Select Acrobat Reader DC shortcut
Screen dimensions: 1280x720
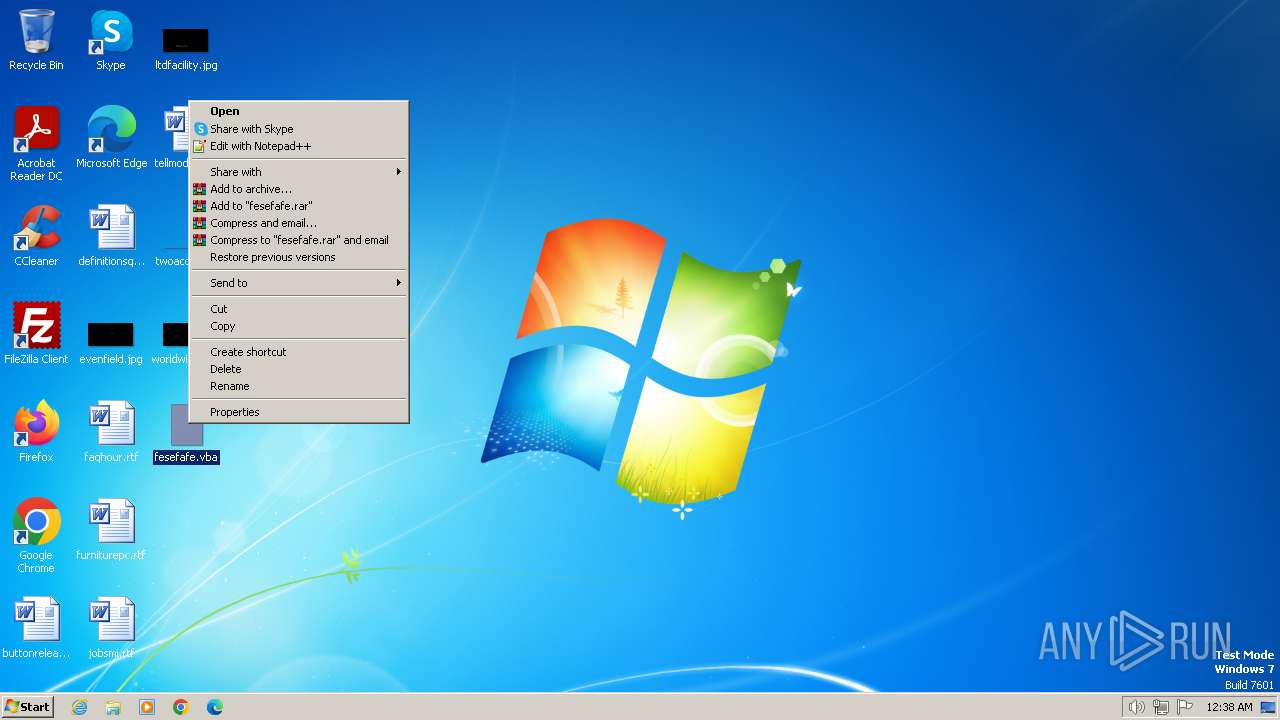pos(36,144)
